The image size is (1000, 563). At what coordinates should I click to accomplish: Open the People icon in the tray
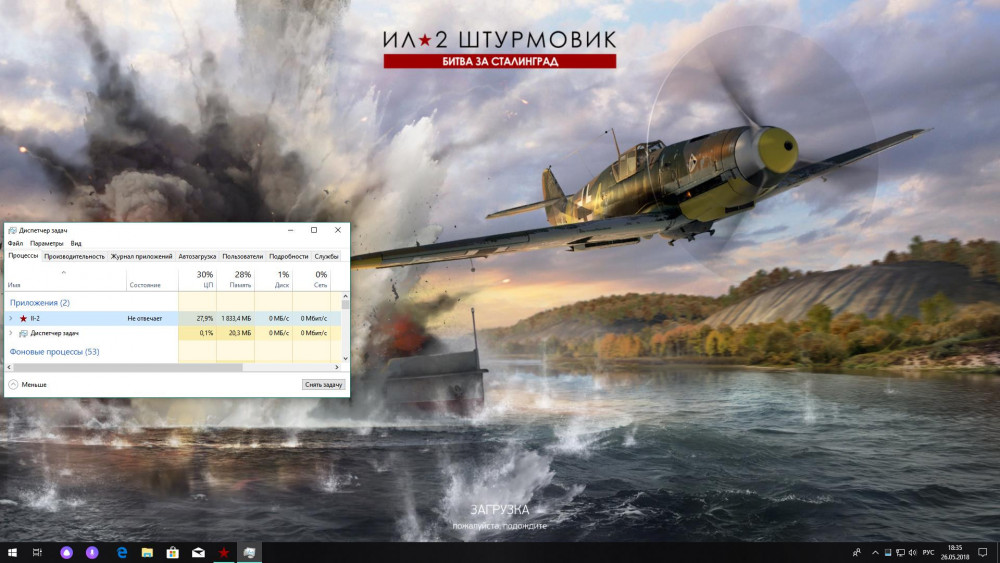coord(857,552)
